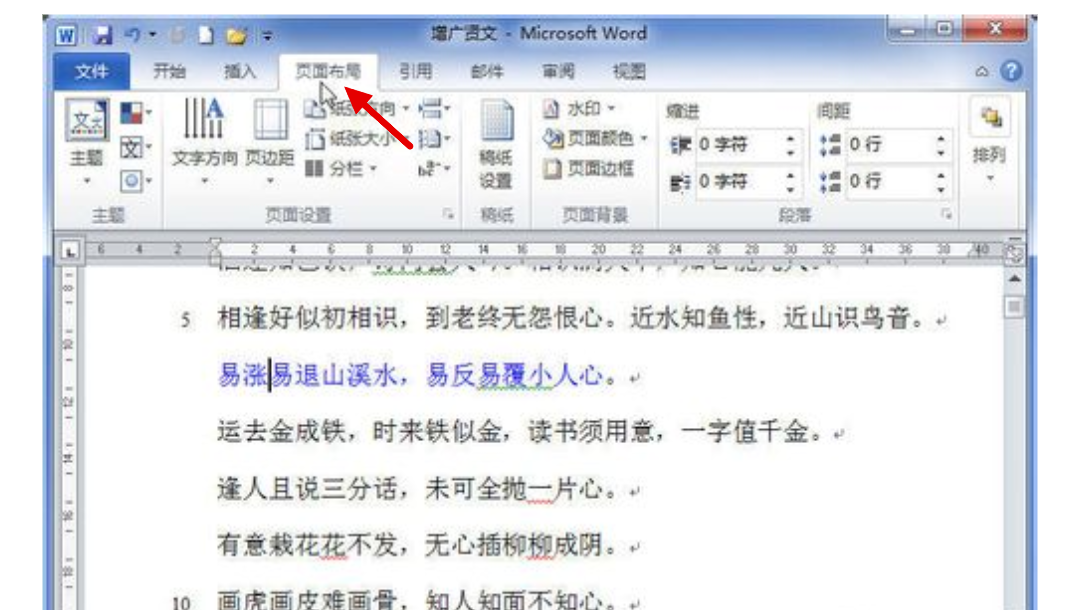Open the line numbers icon dropdown
This screenshot has width=1080, height=610.
[435, 138]
